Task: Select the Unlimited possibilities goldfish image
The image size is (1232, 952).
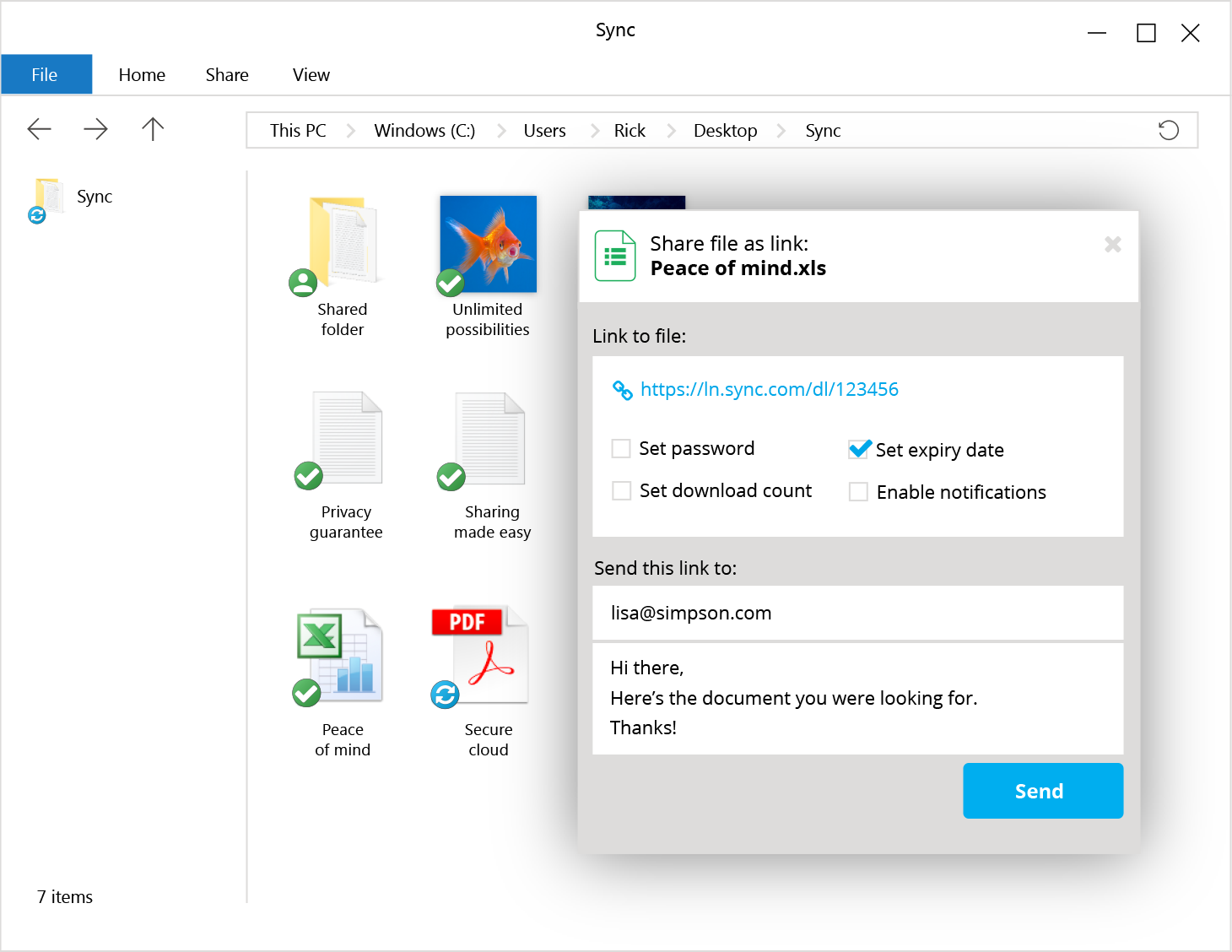Action: 488,245
